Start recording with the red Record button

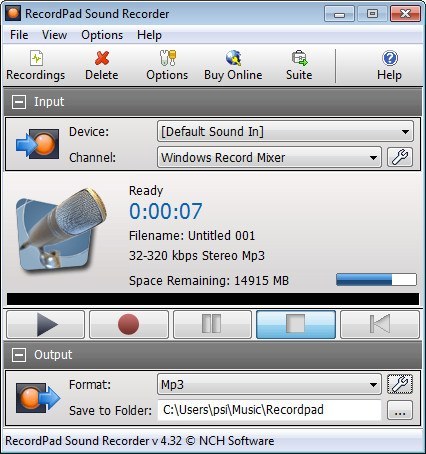point(129,324)
